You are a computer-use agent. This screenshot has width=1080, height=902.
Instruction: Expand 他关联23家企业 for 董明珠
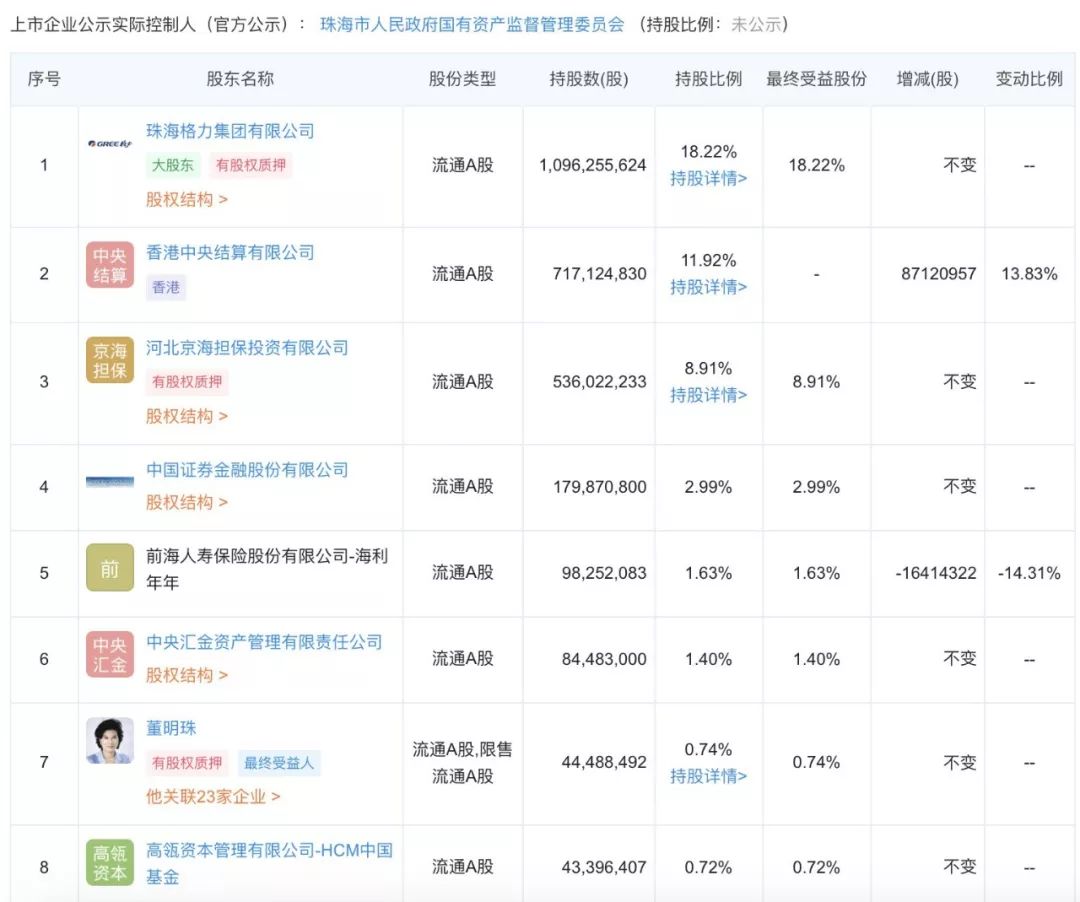tap(213, 797)
